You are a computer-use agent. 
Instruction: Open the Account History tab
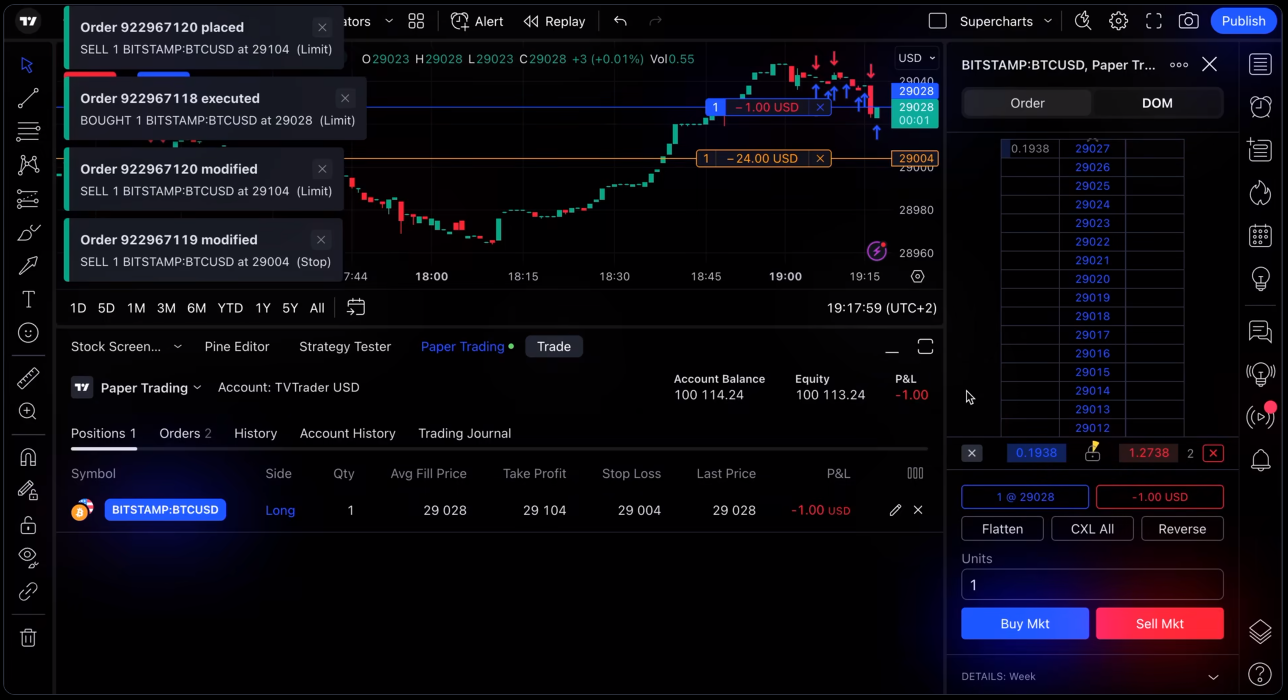pyautogui.click(x=347, y=433)
